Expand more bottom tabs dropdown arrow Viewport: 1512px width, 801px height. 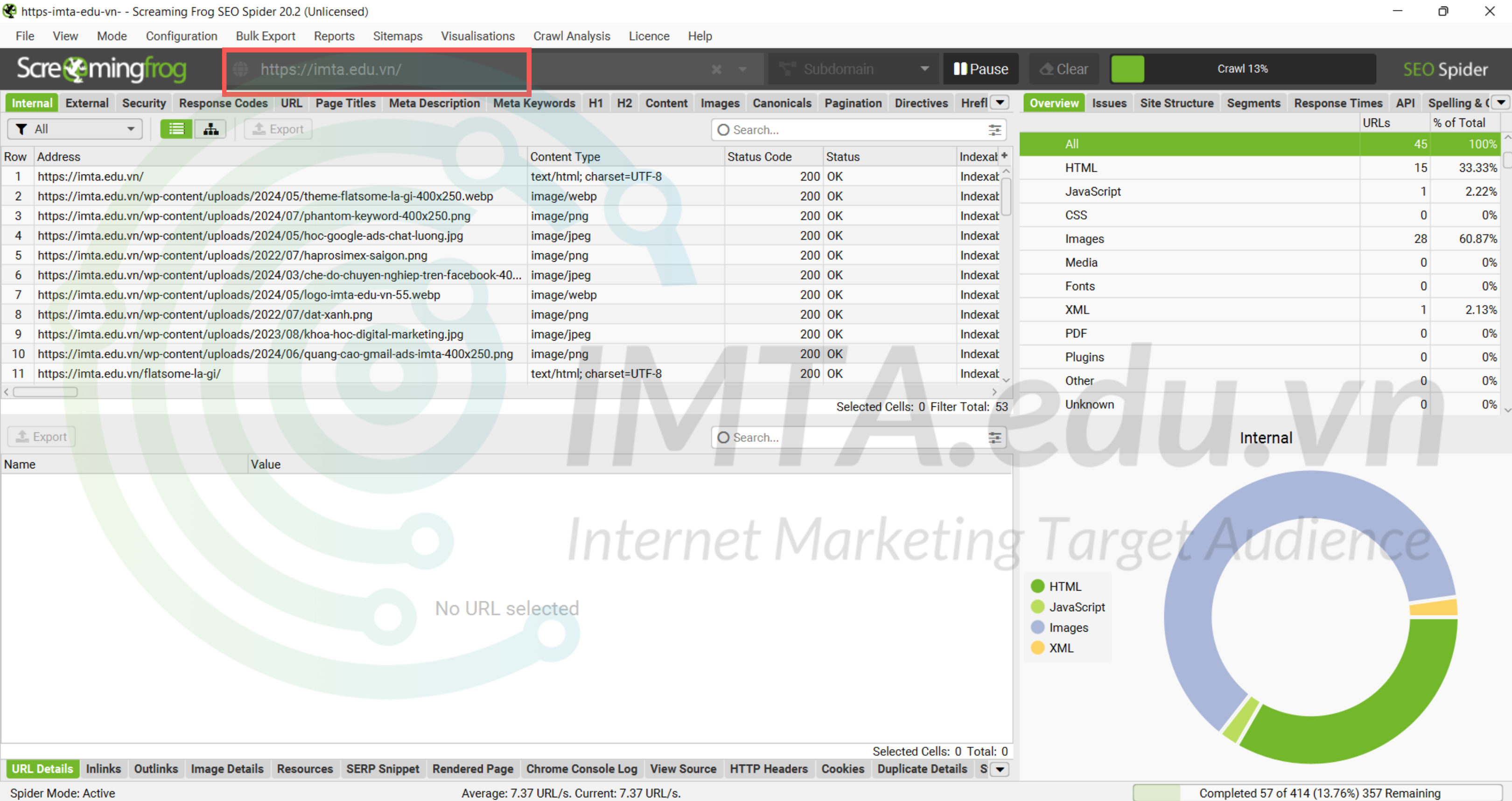[x=1000, y=769]
